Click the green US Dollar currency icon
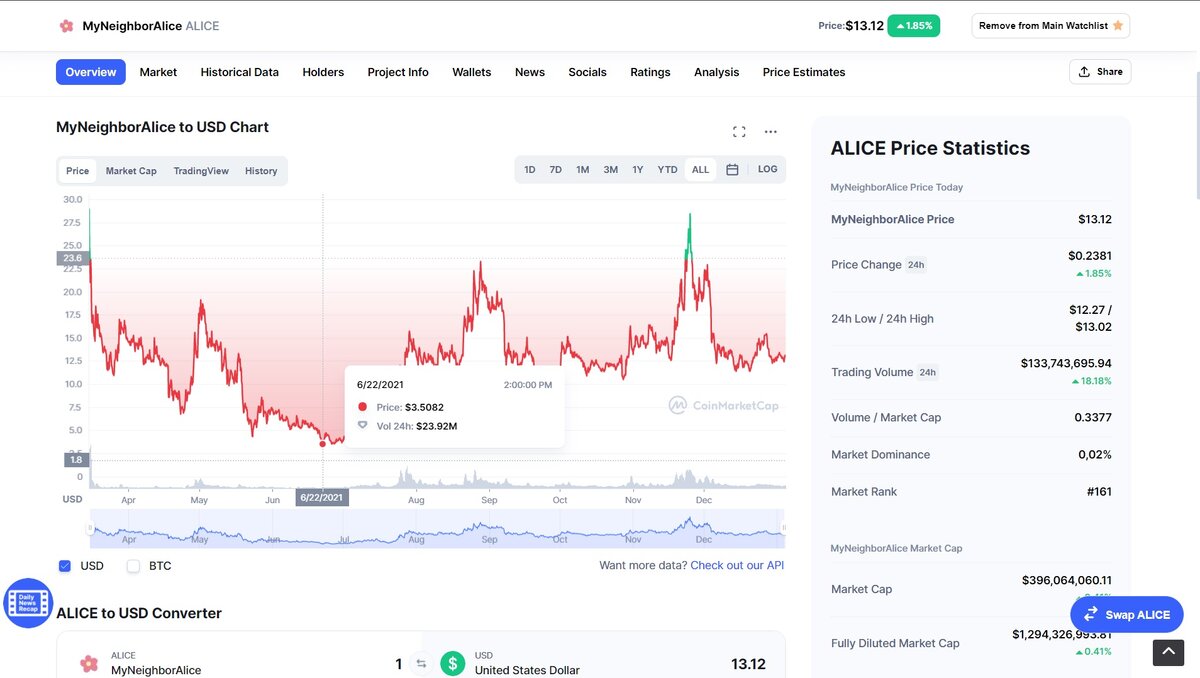Screen dimensions: 1200x678 pyautogui.click(x=453, y=664)
